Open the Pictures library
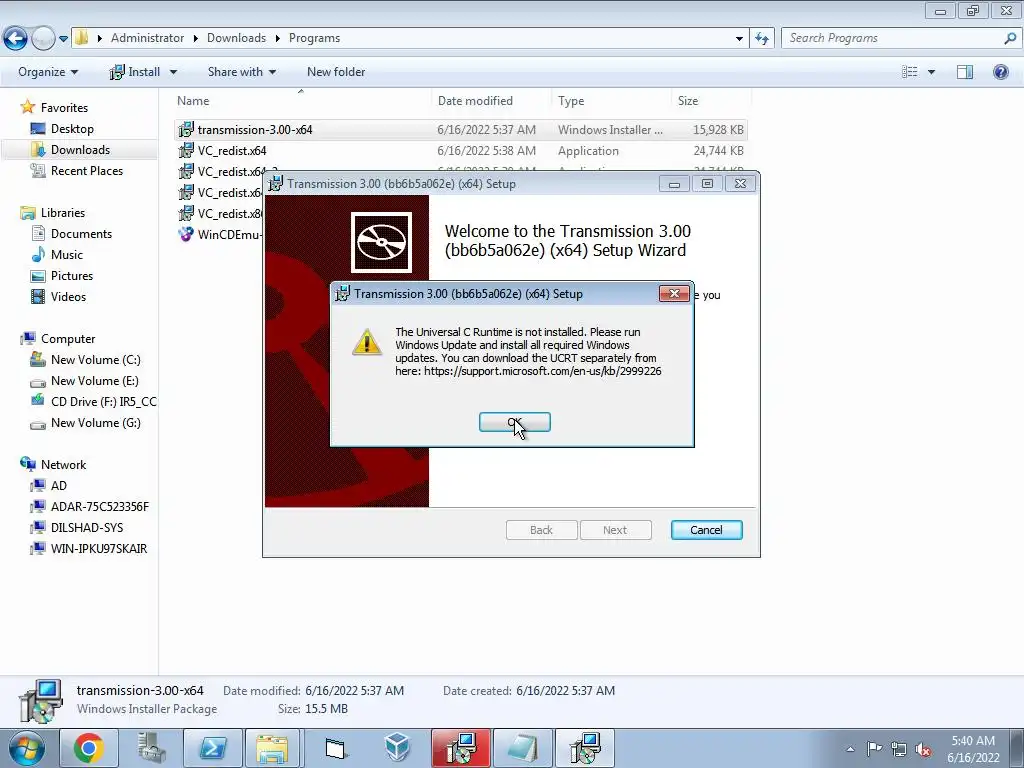 72,276
